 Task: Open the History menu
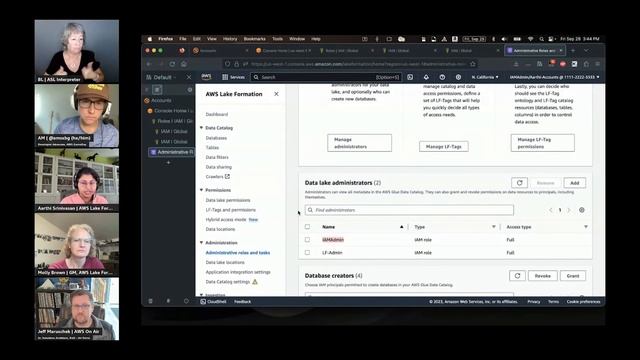tap(230, 39)
